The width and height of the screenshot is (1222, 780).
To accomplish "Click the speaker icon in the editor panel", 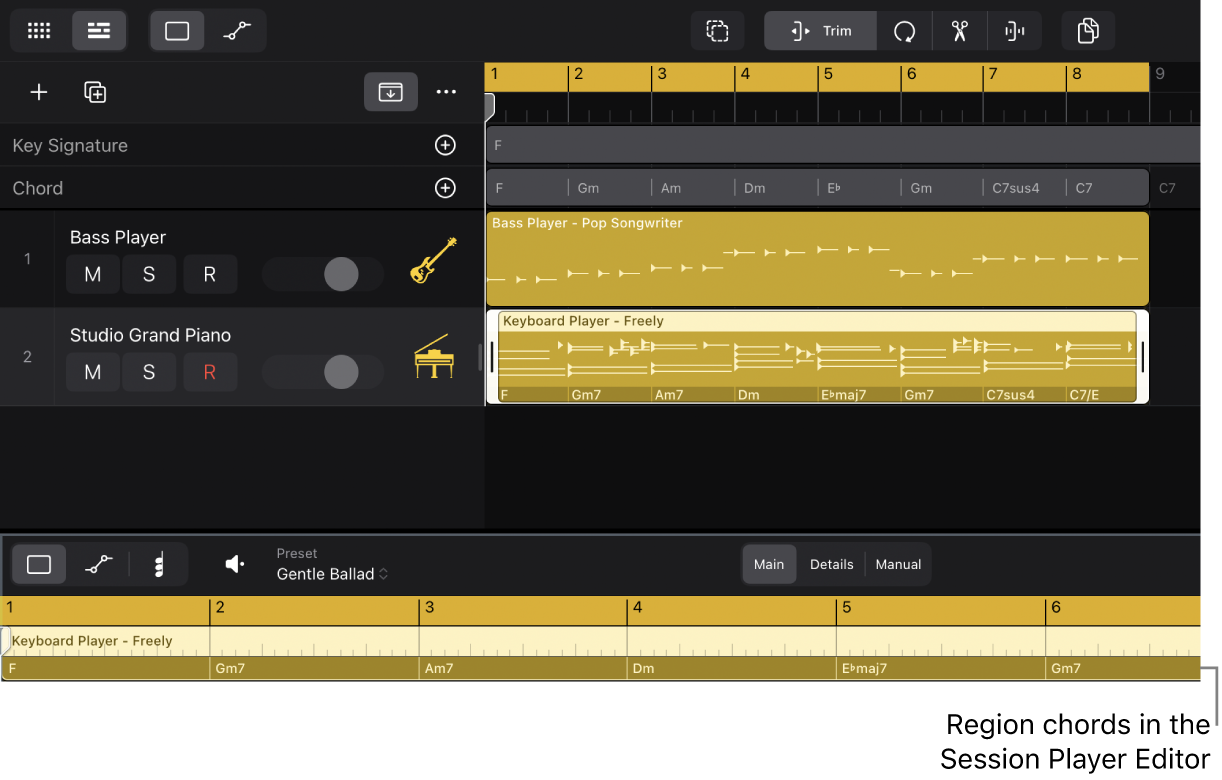I will (x=234, y=564).
